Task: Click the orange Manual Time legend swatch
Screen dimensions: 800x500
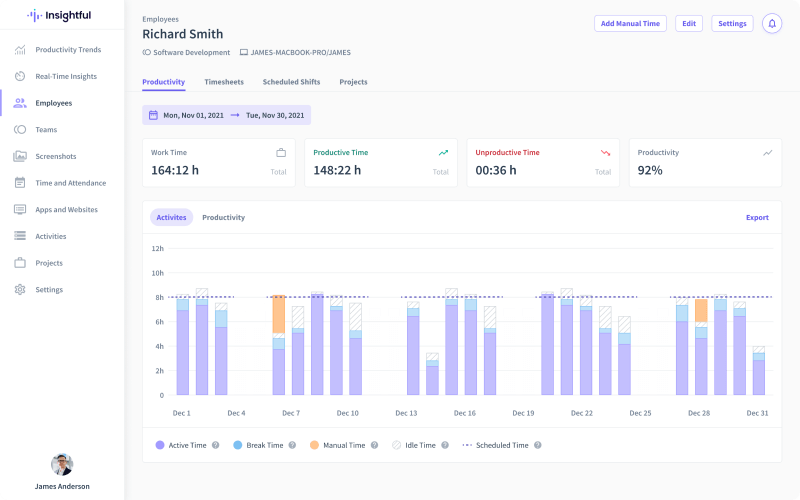Action: click(314, 445)
